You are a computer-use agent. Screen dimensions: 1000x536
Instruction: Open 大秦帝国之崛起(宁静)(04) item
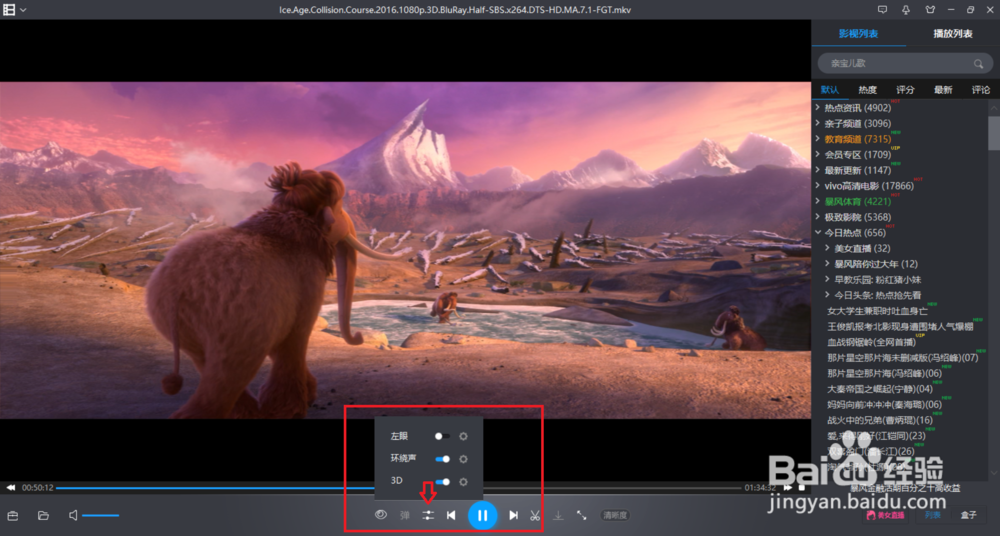point(880,389)
